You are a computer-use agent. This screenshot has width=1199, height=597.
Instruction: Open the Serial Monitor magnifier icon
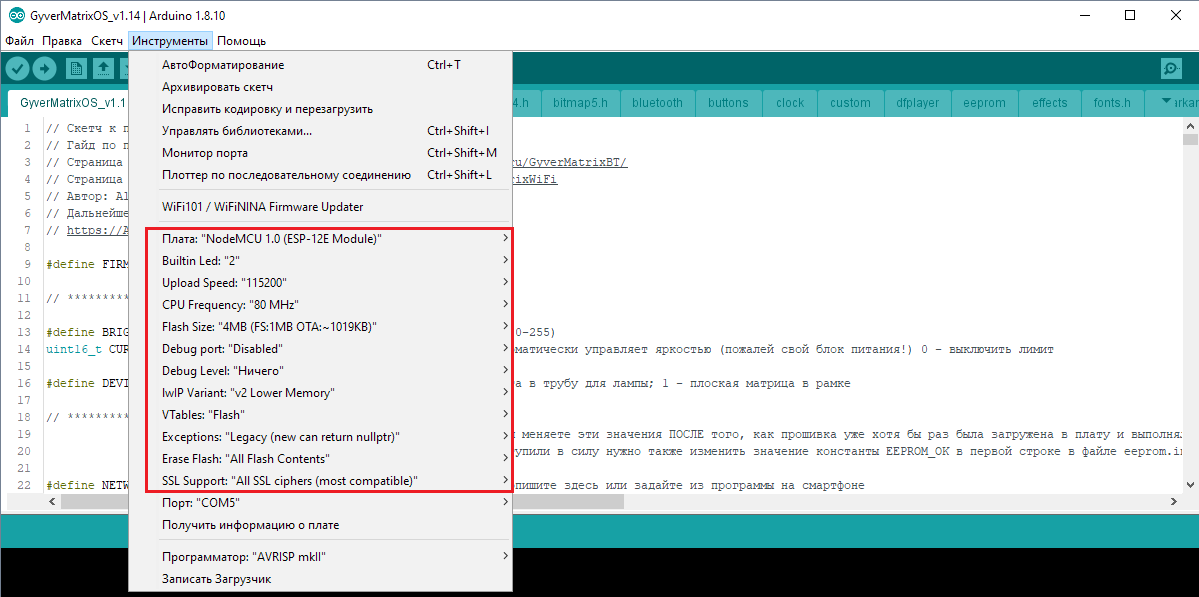coord(1171,68)
